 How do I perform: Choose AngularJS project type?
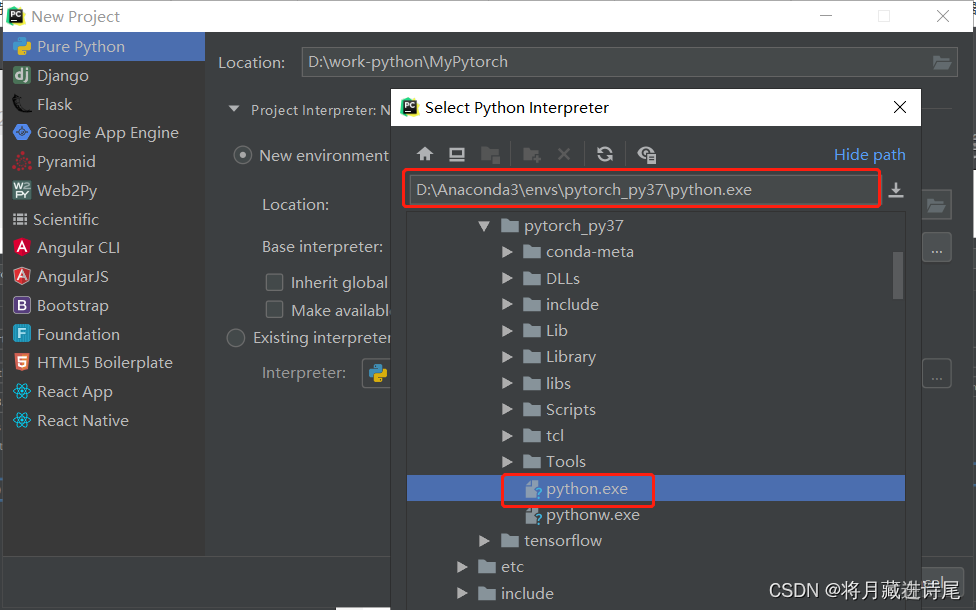[104, 276]
